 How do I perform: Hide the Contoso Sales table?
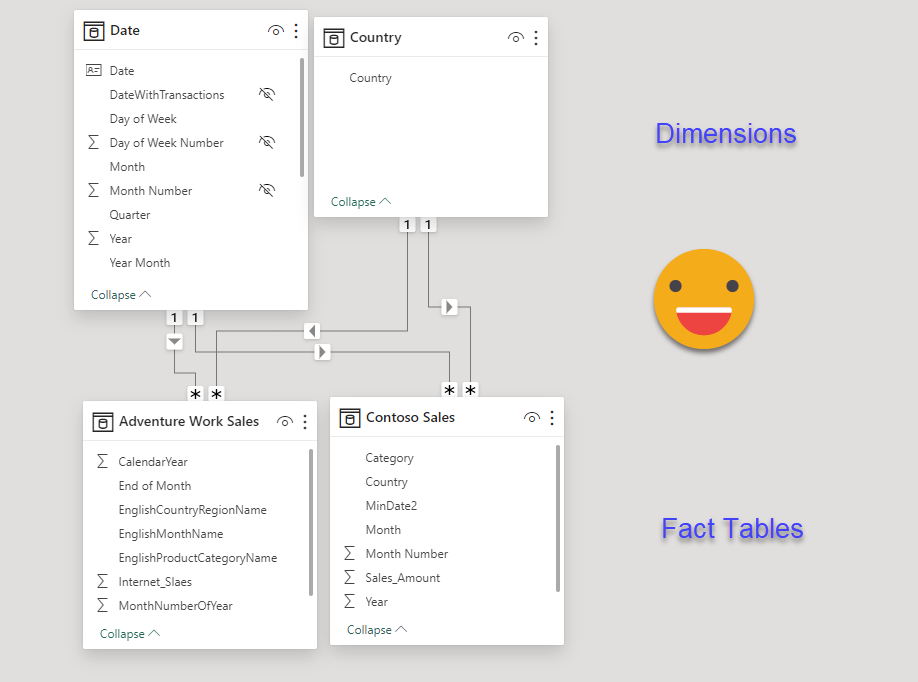[532, 418]
